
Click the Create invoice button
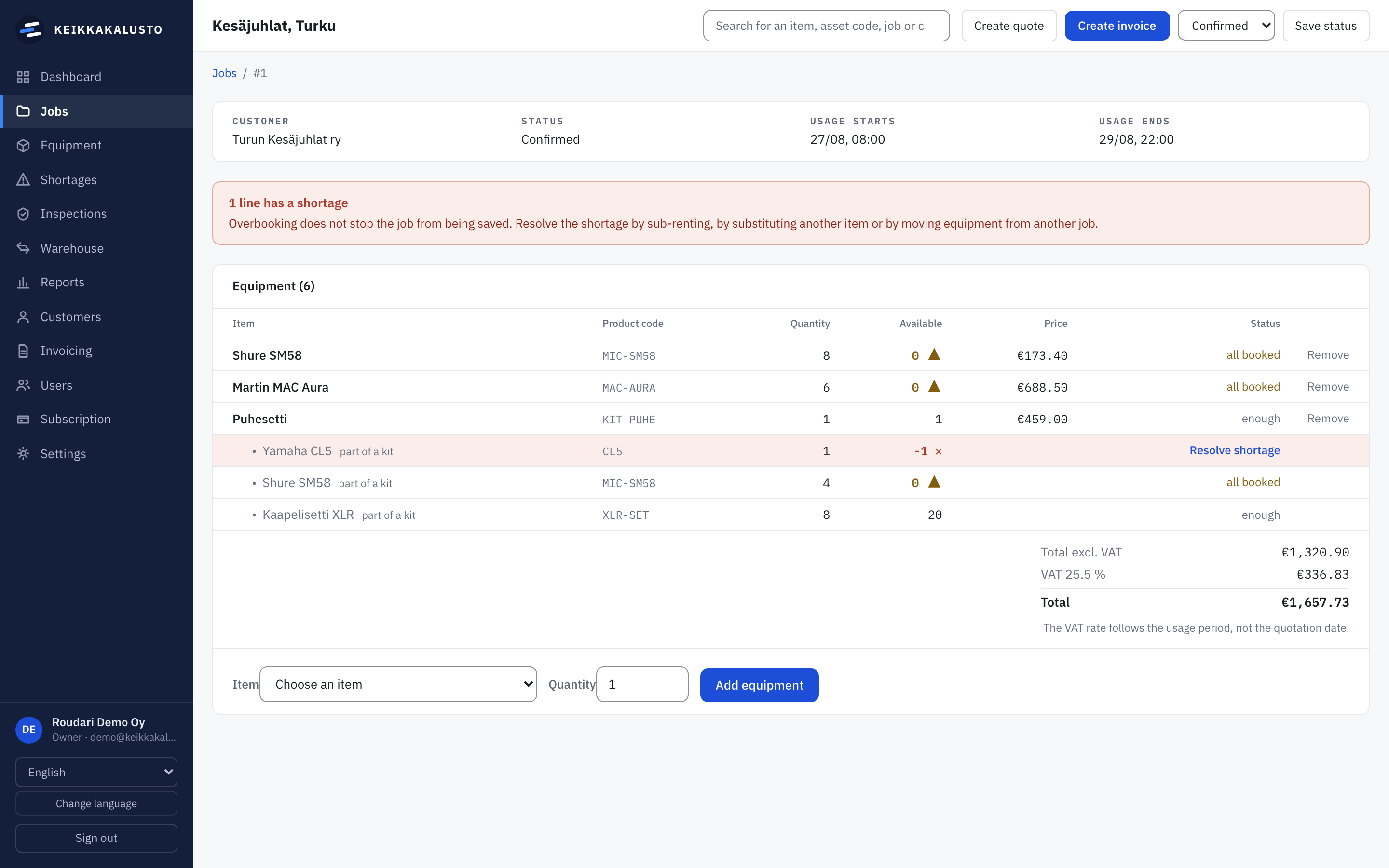1117,26
